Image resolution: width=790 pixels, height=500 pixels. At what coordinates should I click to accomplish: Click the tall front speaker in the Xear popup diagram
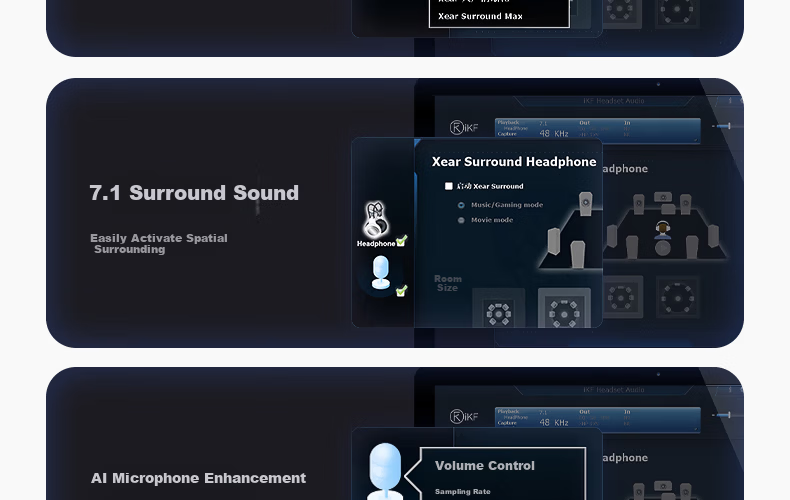click(x=585, y=204)
